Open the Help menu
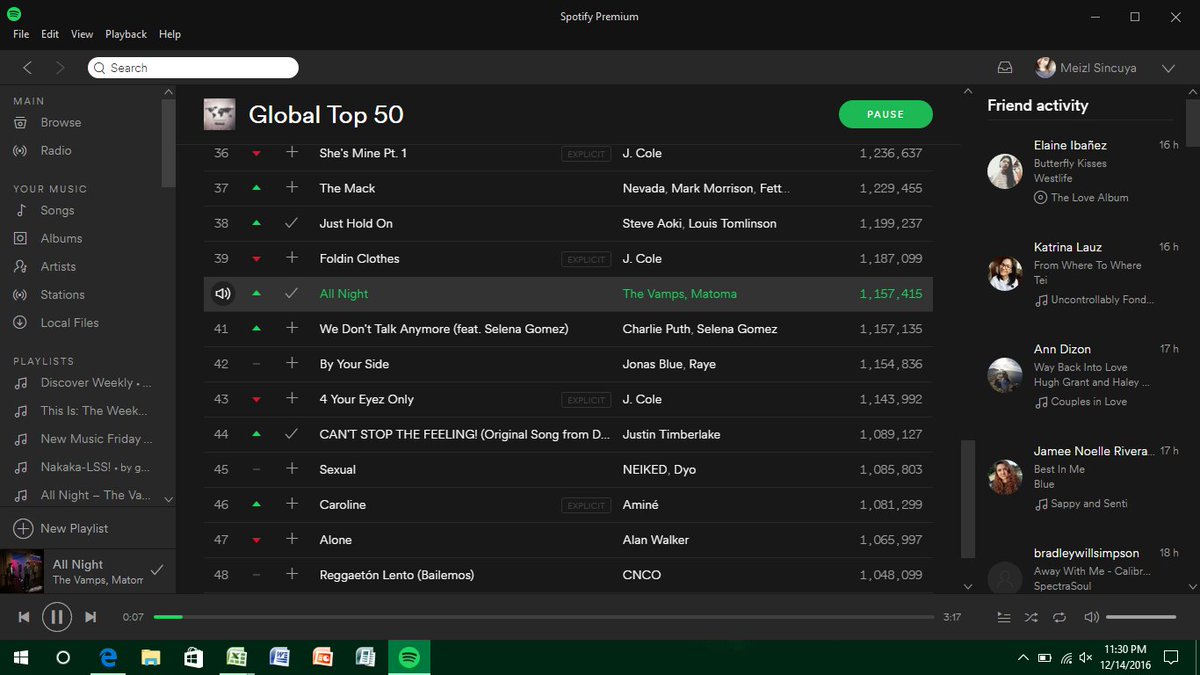 [x=170, y=34]
